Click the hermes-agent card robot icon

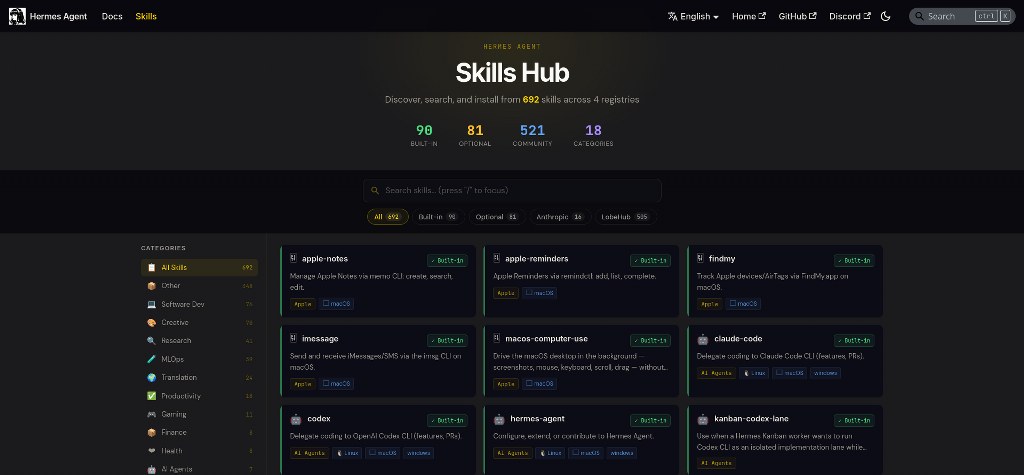point(499,419)
